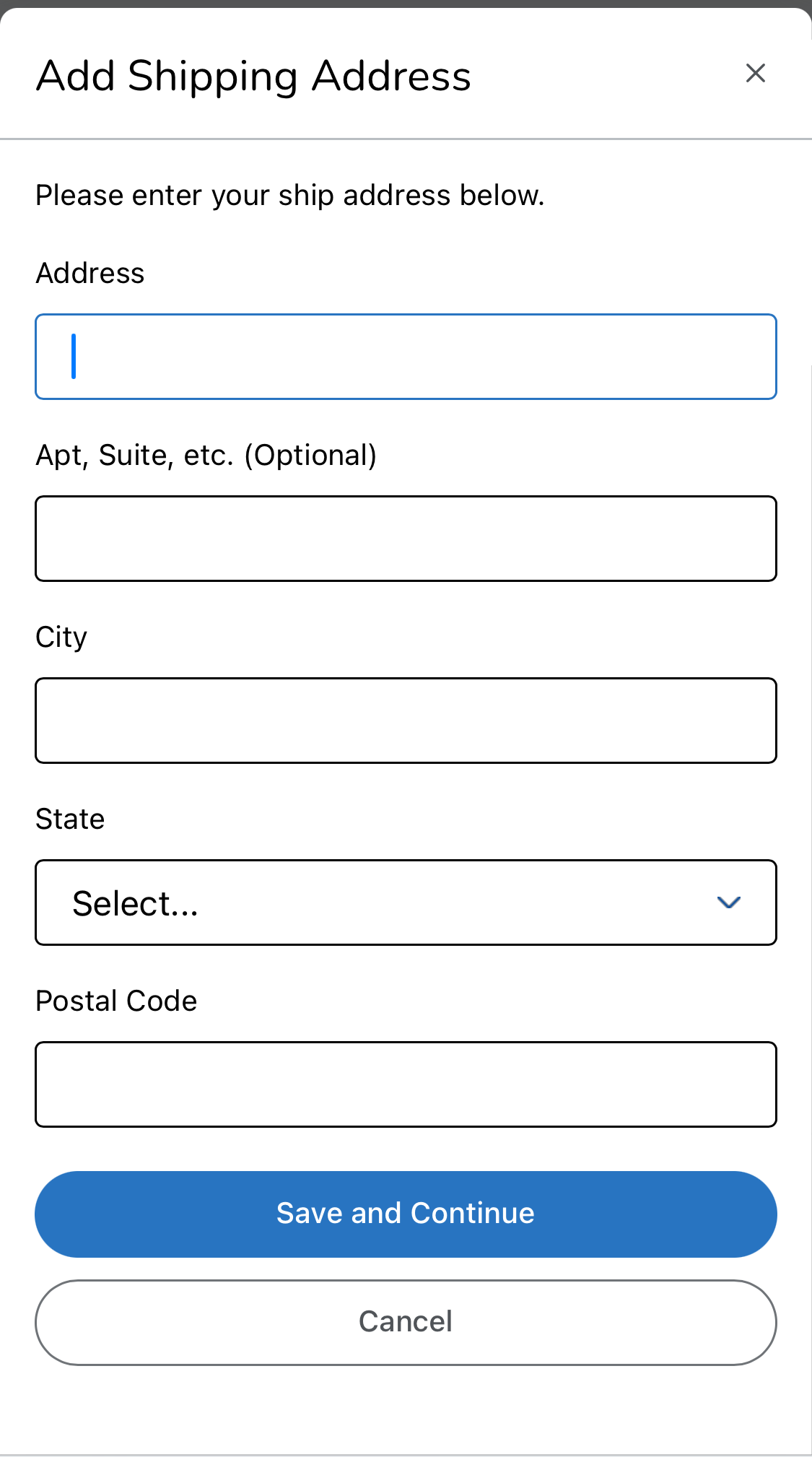Click the Apt, Suite optional label
Screen dimensions: 812x1457
[x=207, y=455]
